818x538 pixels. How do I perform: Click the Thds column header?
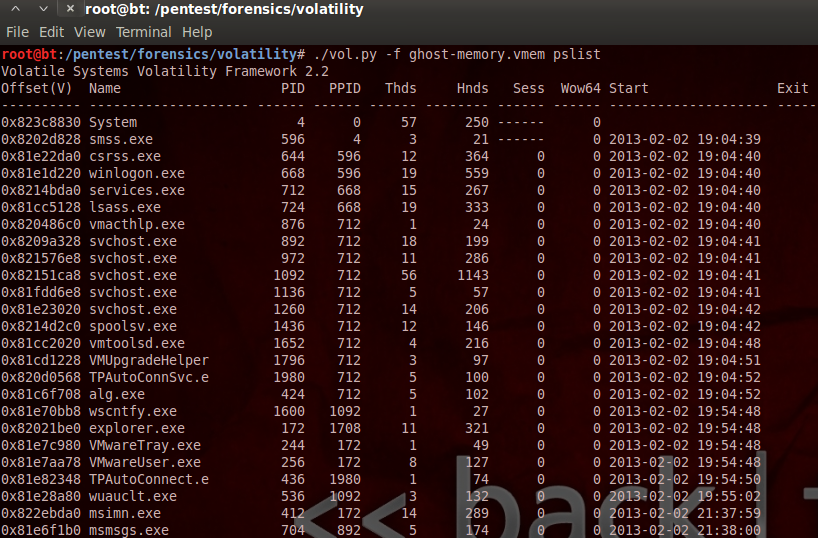[x=401, y=88]
